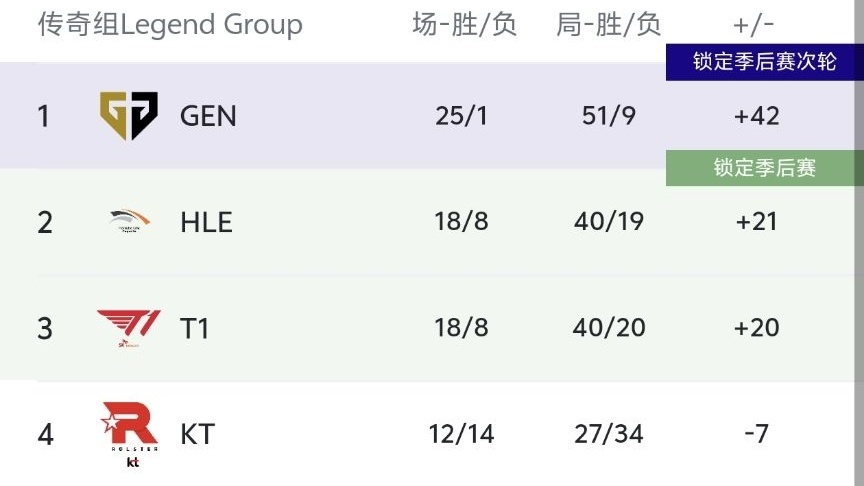Click the HLE team logo
Screen dimensions: 864x486
coord(130,220)
